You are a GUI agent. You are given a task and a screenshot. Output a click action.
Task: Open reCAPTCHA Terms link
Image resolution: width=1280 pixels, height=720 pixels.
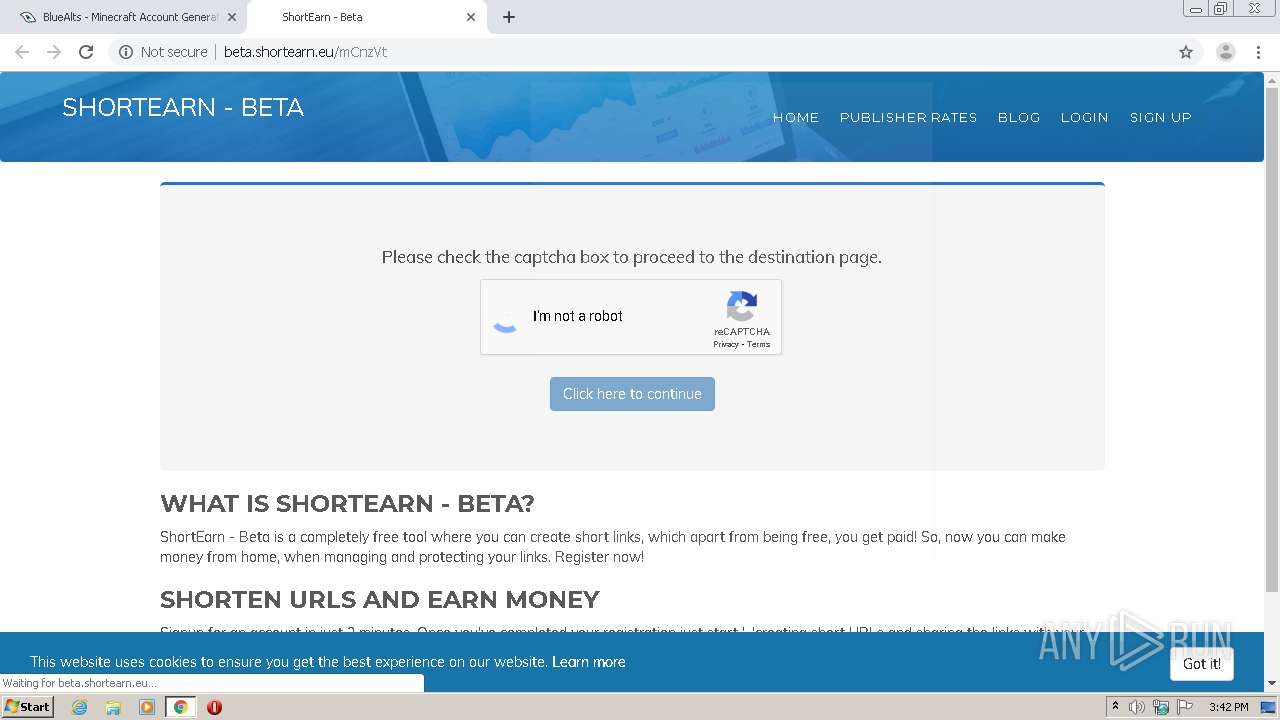(x=759, y=344)
